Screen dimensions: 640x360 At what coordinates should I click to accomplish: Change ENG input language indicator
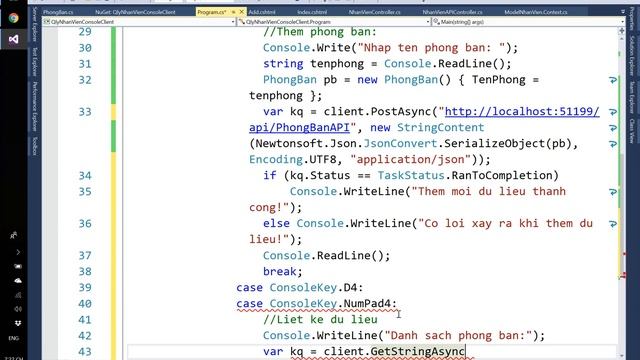[x=13, y=338]
